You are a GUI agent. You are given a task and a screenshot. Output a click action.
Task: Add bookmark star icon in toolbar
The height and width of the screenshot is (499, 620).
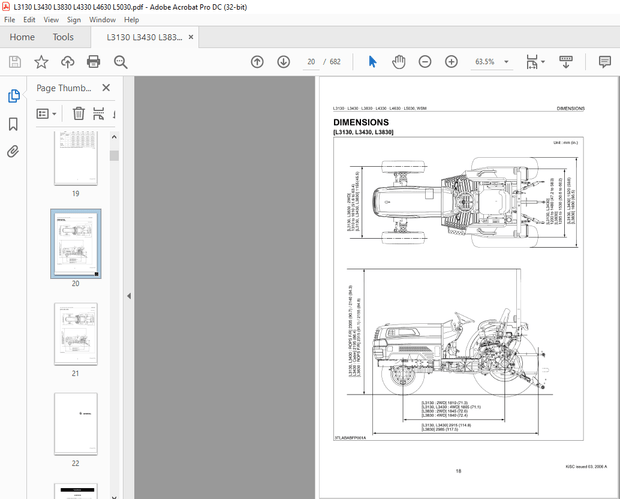pos(41,62)
